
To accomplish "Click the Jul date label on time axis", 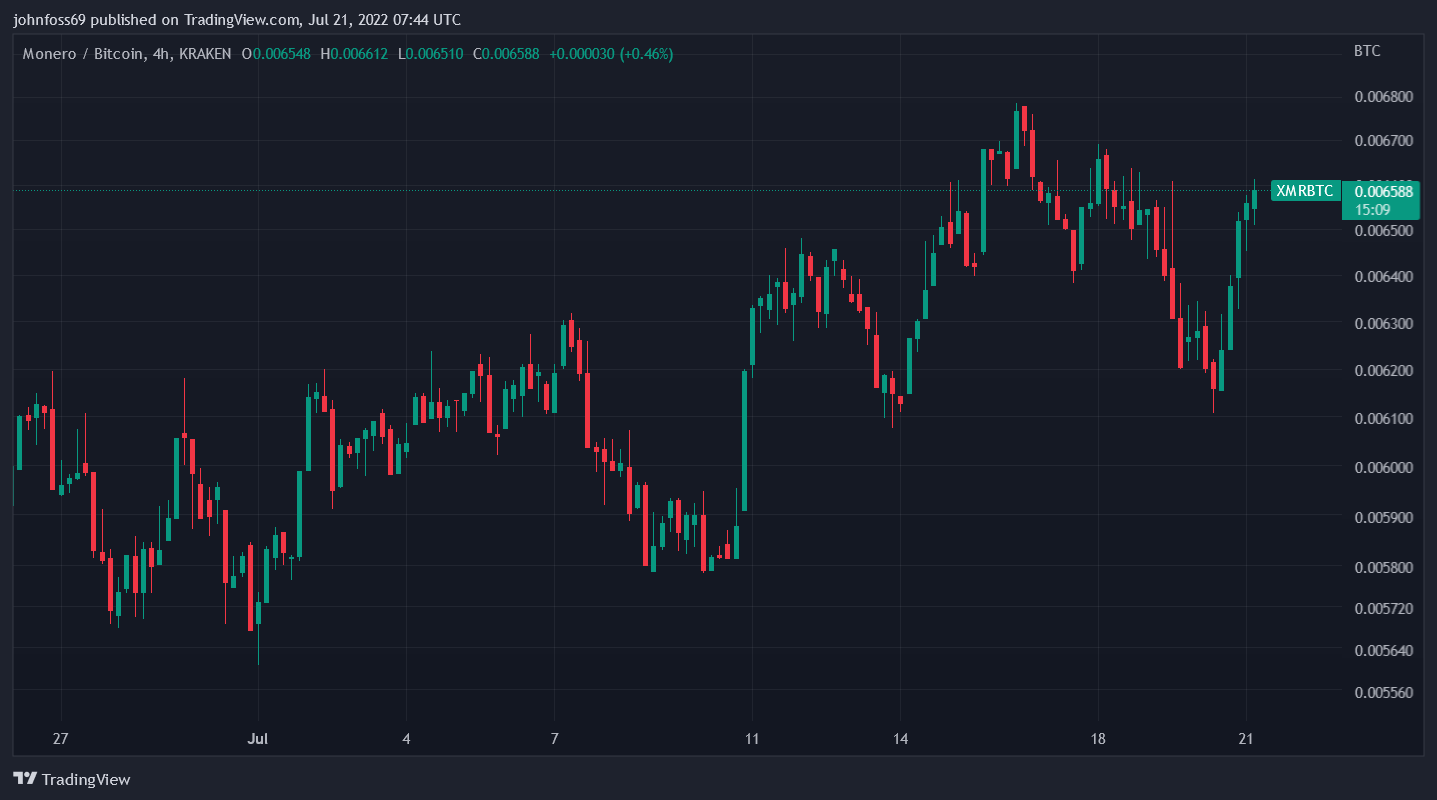I will point(258,740).
